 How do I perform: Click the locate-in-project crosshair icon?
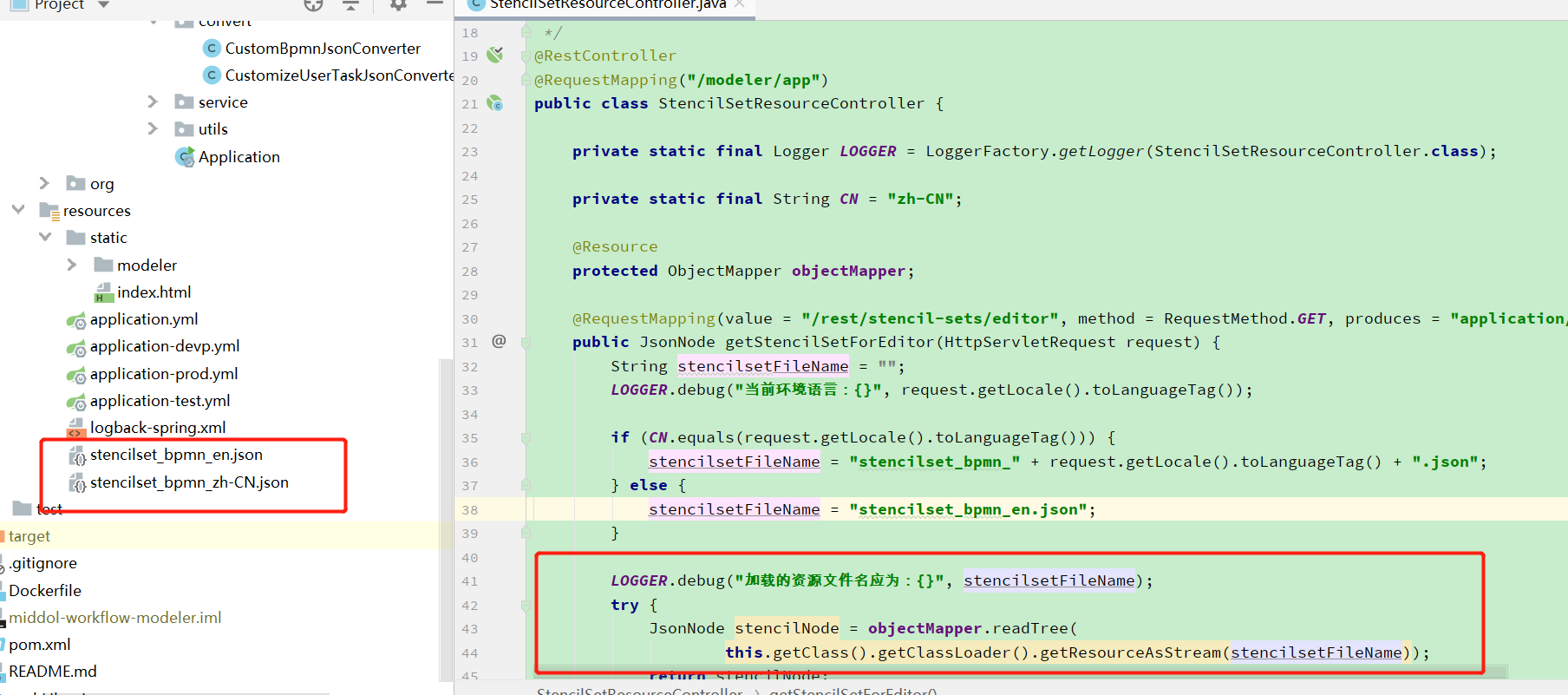pos(313,5)
